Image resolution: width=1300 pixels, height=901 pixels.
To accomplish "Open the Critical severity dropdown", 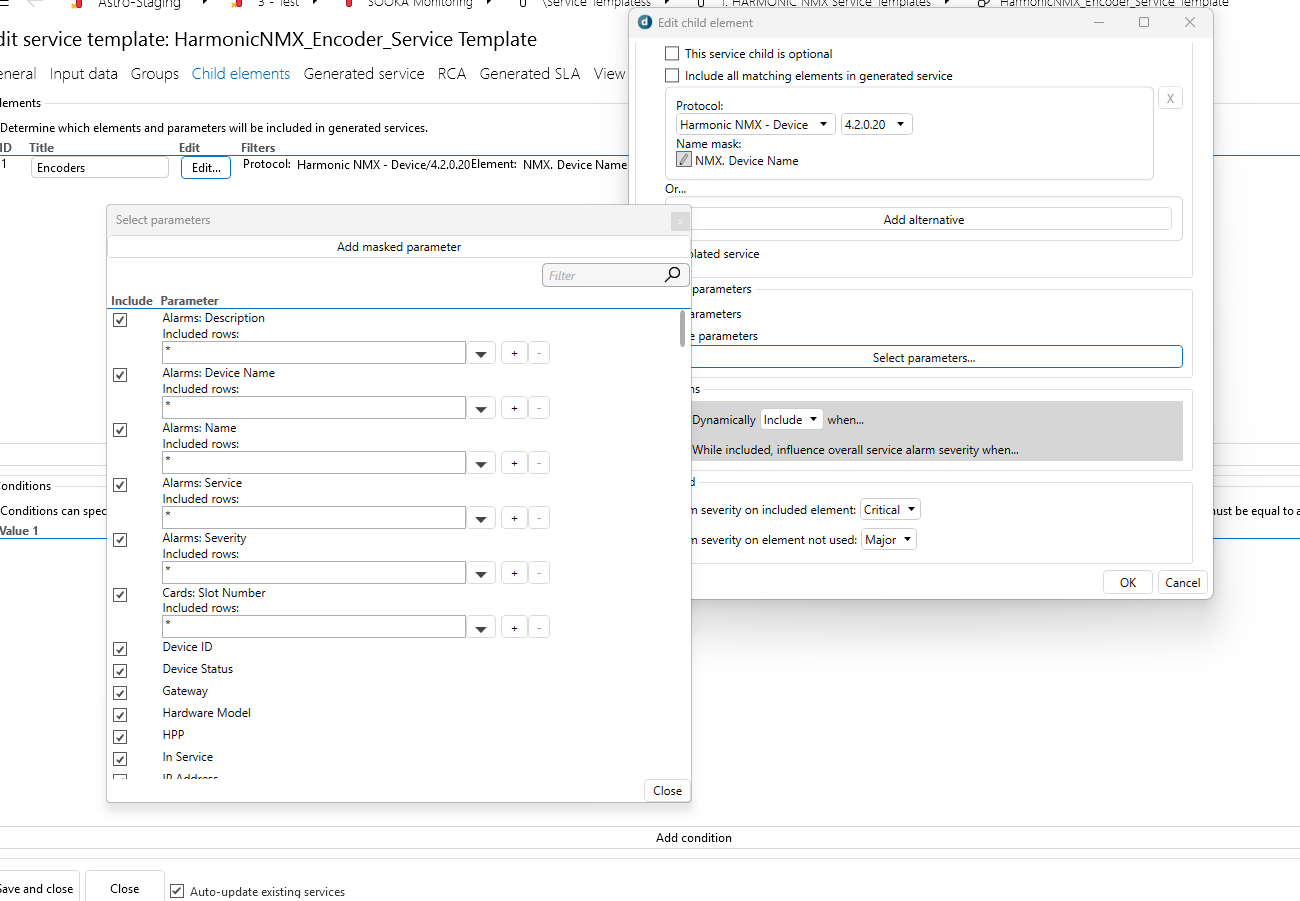I will pos(890,510).
